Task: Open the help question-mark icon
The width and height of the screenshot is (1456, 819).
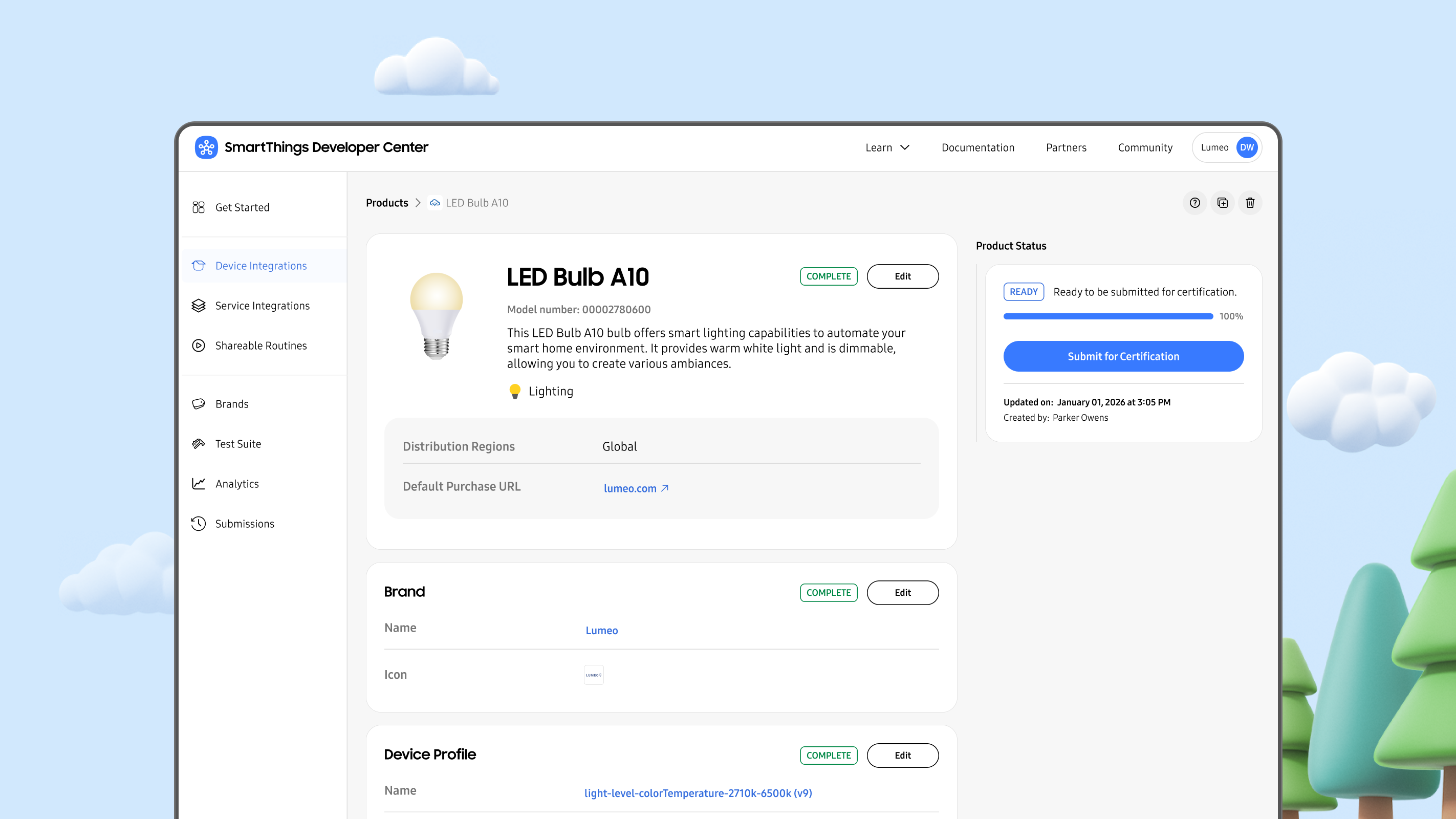Action: [x=1194, y=203]
